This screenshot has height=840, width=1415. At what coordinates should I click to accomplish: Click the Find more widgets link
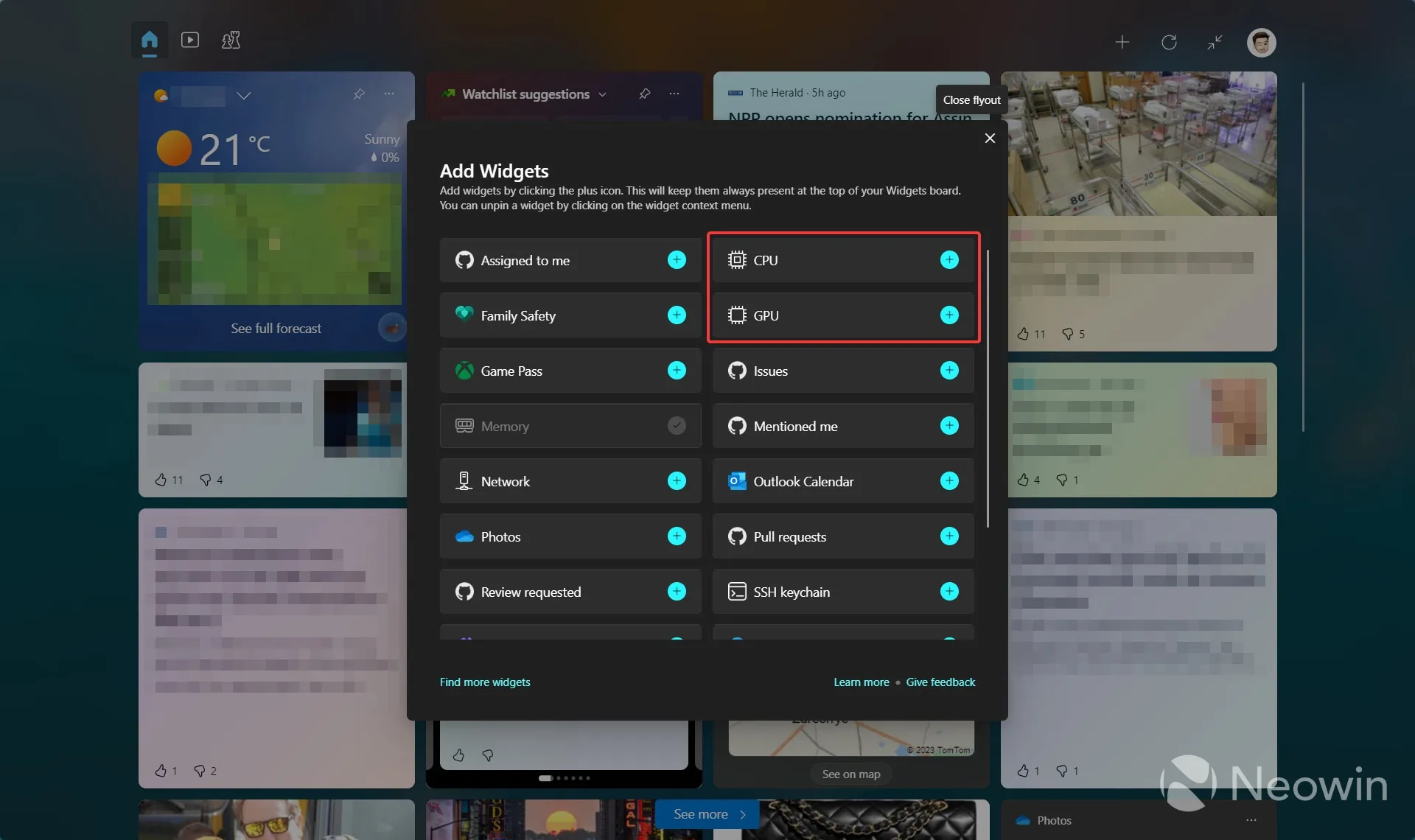click(485, 681)
